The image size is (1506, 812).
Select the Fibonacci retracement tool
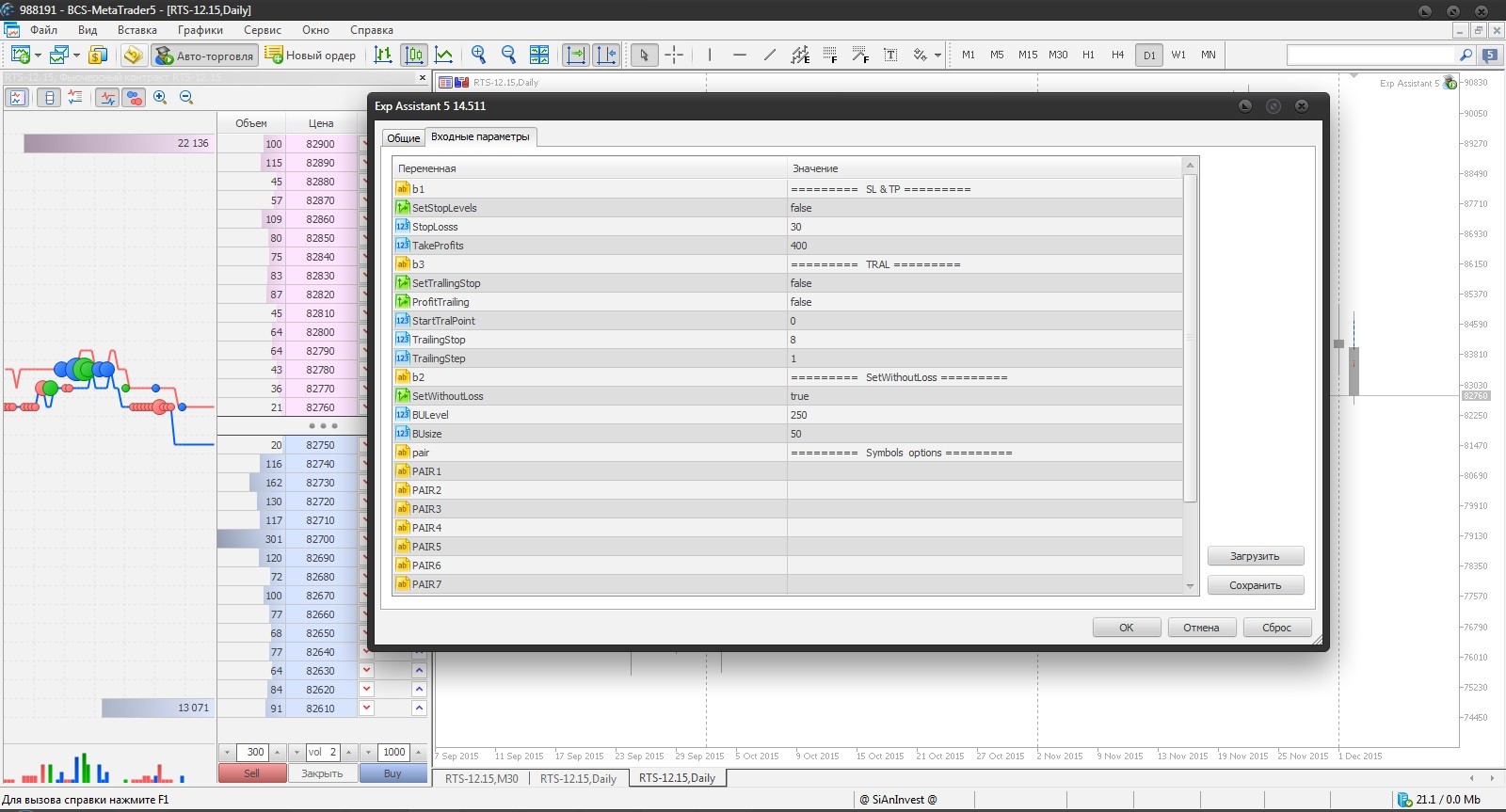tap(830, 55)
